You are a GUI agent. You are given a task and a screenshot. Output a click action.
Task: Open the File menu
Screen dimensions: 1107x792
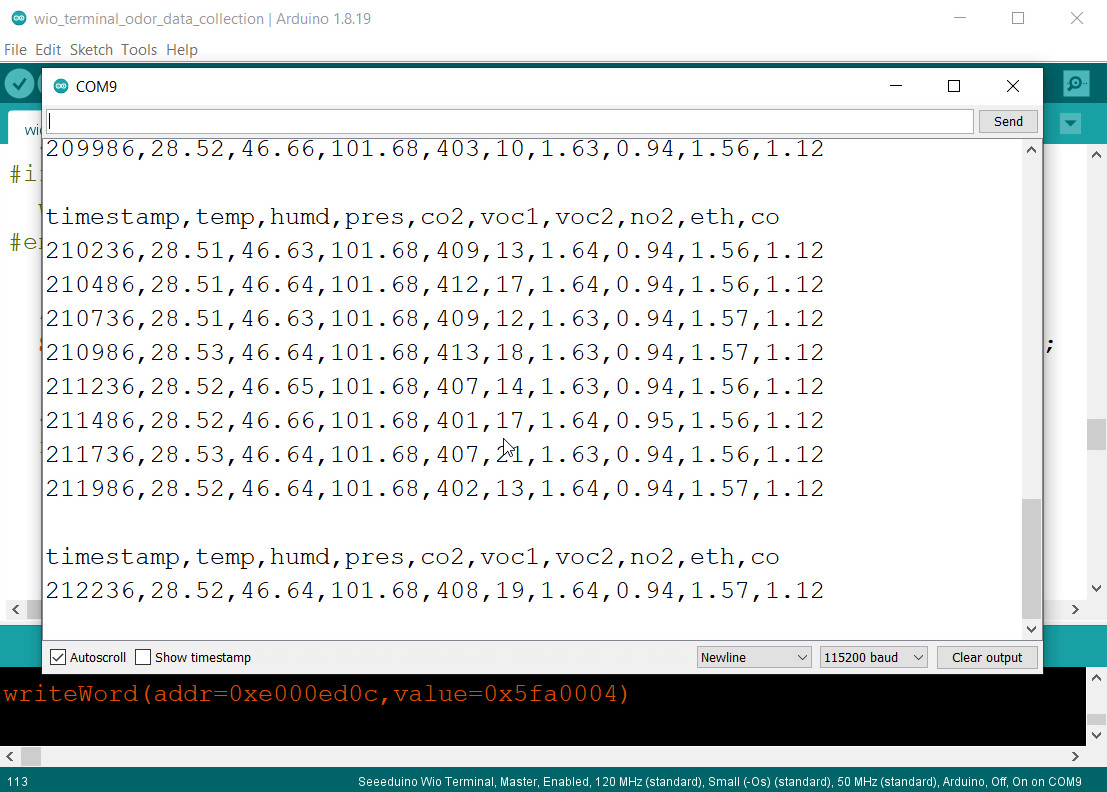(x=15, y=50)
